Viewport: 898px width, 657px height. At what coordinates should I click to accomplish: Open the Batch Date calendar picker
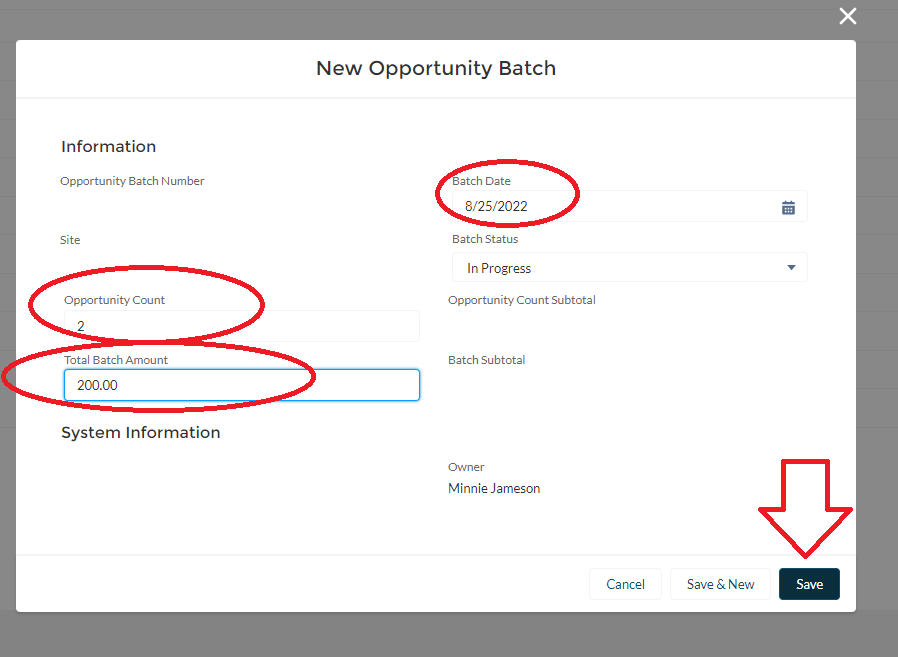(788, 208)
